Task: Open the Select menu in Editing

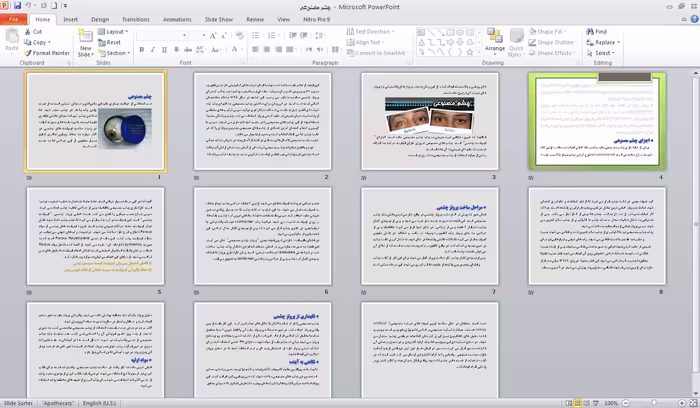Action: [601, 53]
